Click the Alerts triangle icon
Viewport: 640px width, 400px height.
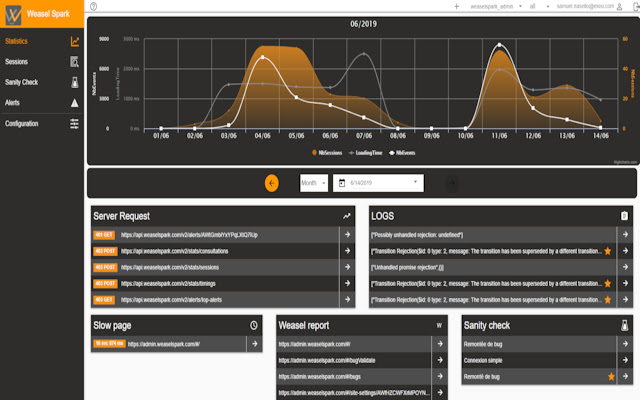tap(75, 102)
